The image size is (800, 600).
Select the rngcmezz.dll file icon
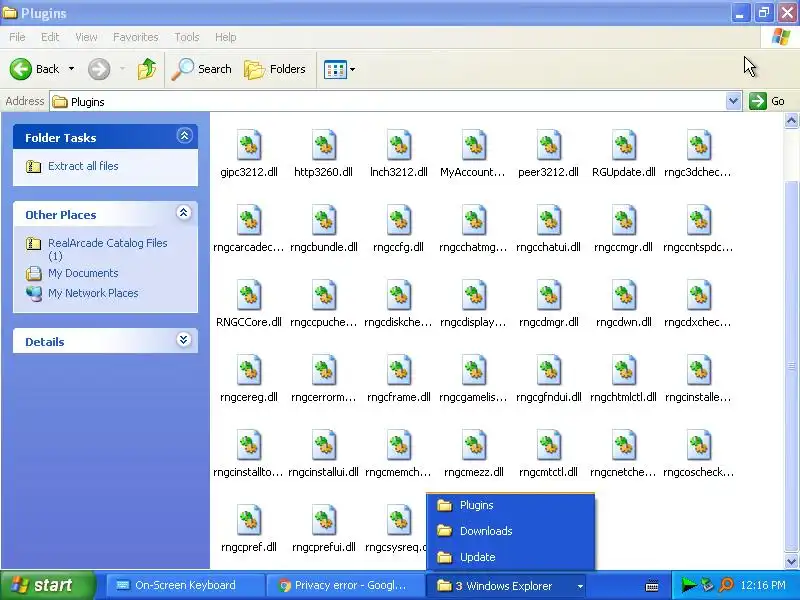coord(474,445)
